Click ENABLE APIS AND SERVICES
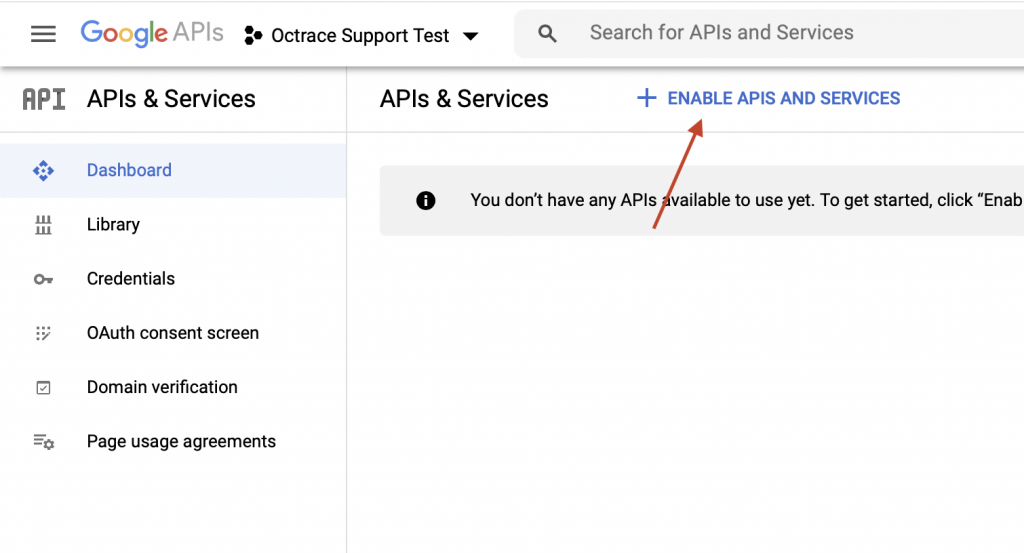This screenshot has width=1024, height=553. 769,98
